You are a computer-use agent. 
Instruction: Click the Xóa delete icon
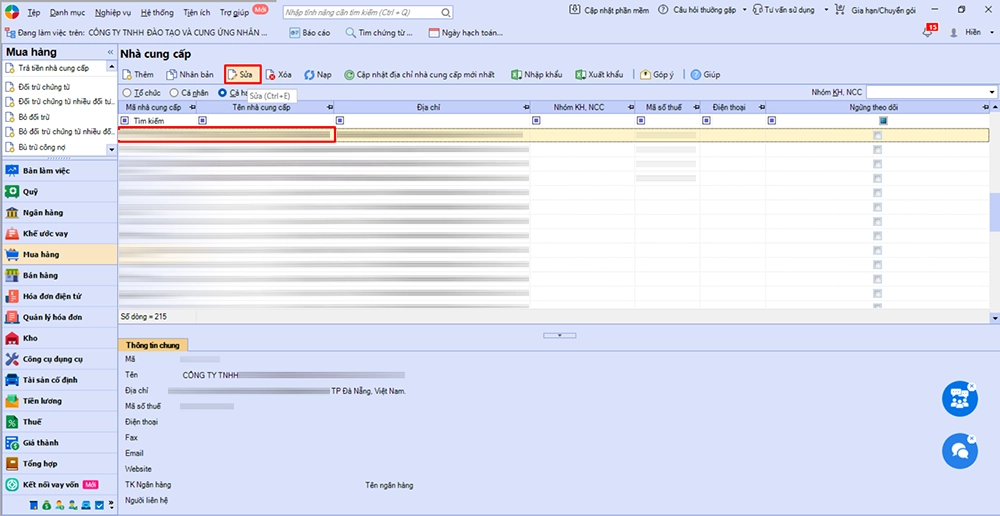(x=271, y=75)
